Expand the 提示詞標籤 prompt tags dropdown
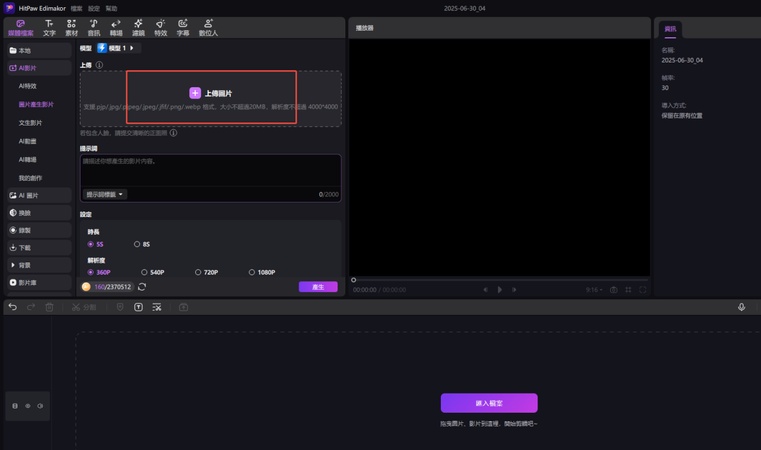 tap(105, 194)
